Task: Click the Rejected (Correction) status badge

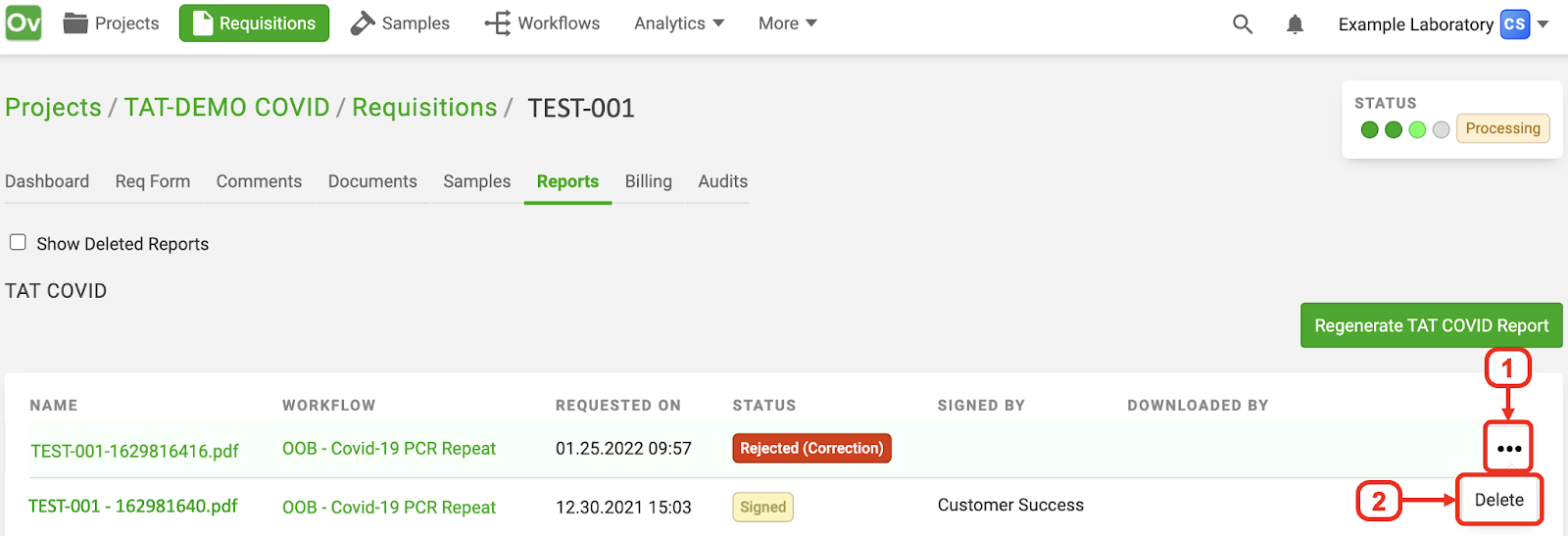Action: 811,448
